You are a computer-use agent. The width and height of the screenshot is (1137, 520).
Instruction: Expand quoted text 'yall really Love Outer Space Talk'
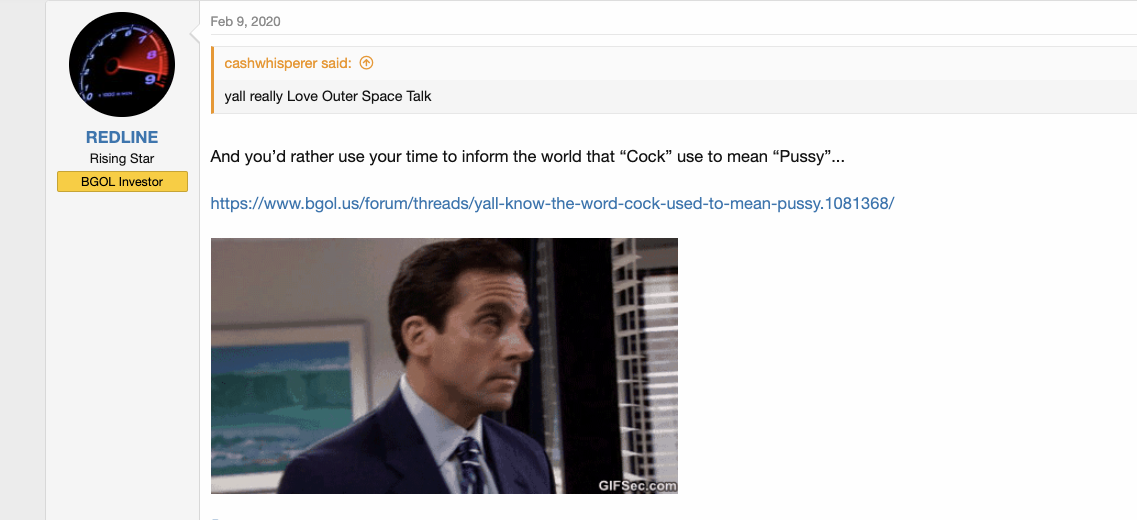[328, 96]
